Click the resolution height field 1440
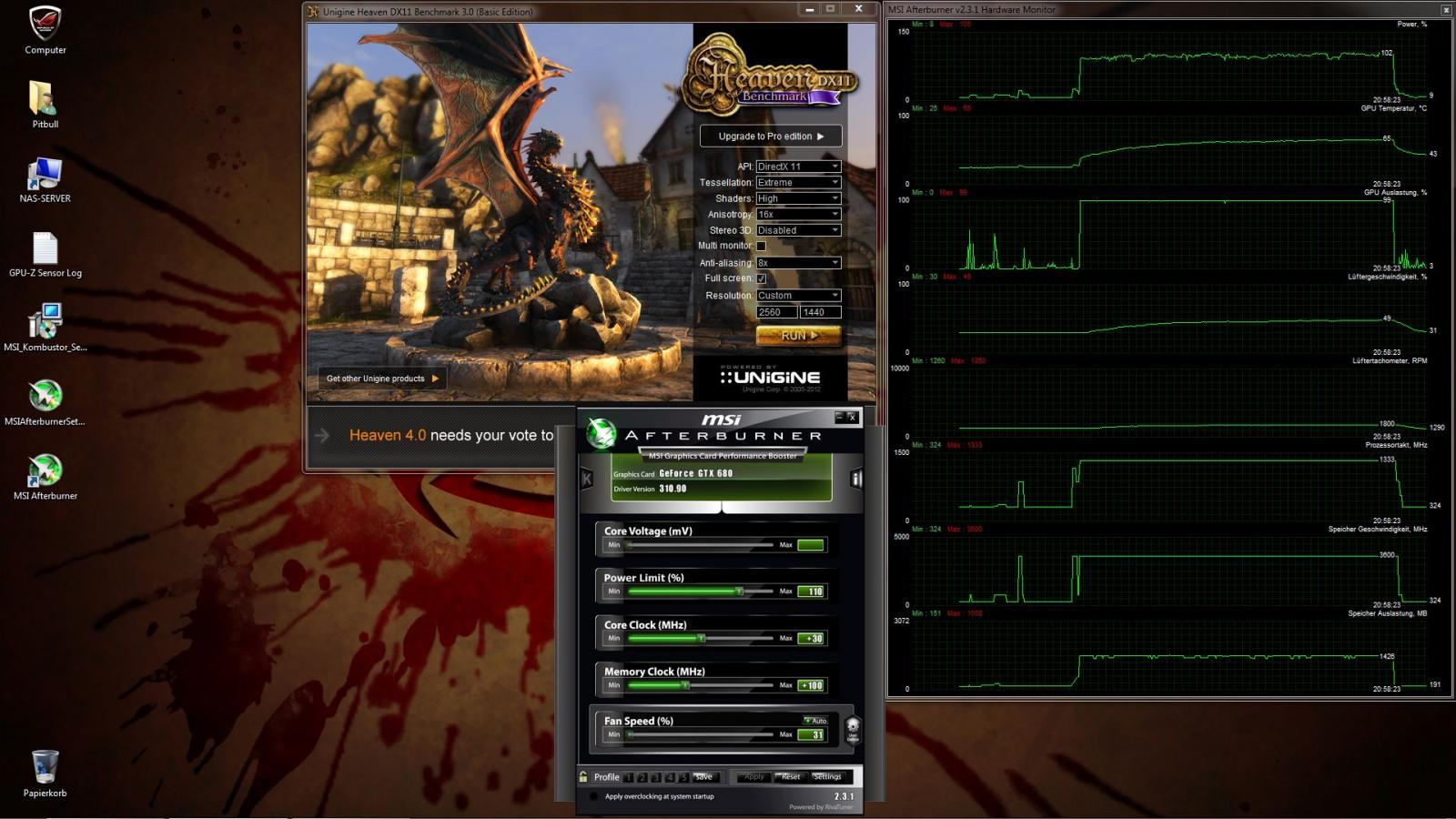This screenshot has height=819, width=1456. coord(820,312)
